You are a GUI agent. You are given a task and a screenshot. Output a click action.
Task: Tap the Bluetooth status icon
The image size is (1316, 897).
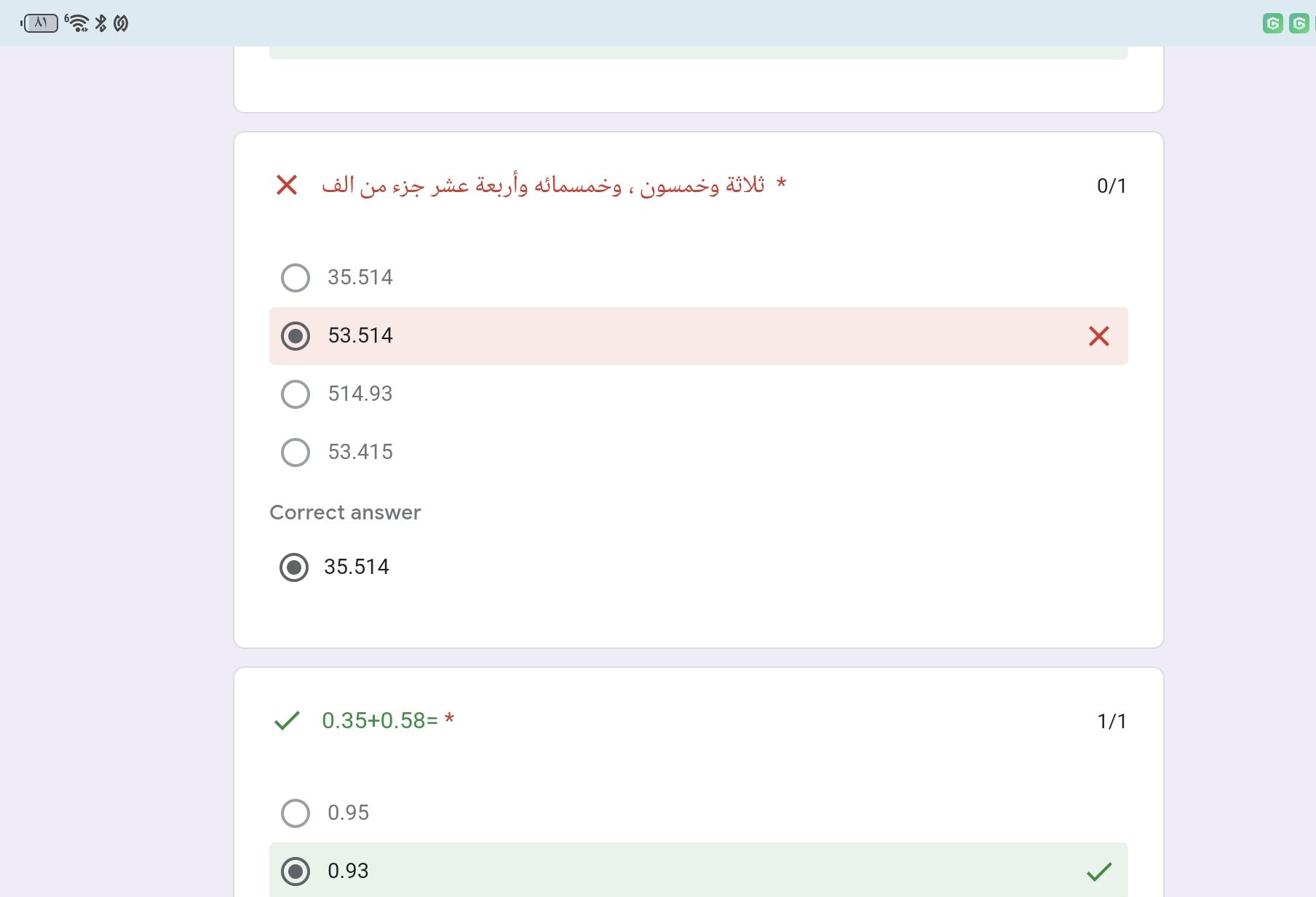(x=101, y=23)
